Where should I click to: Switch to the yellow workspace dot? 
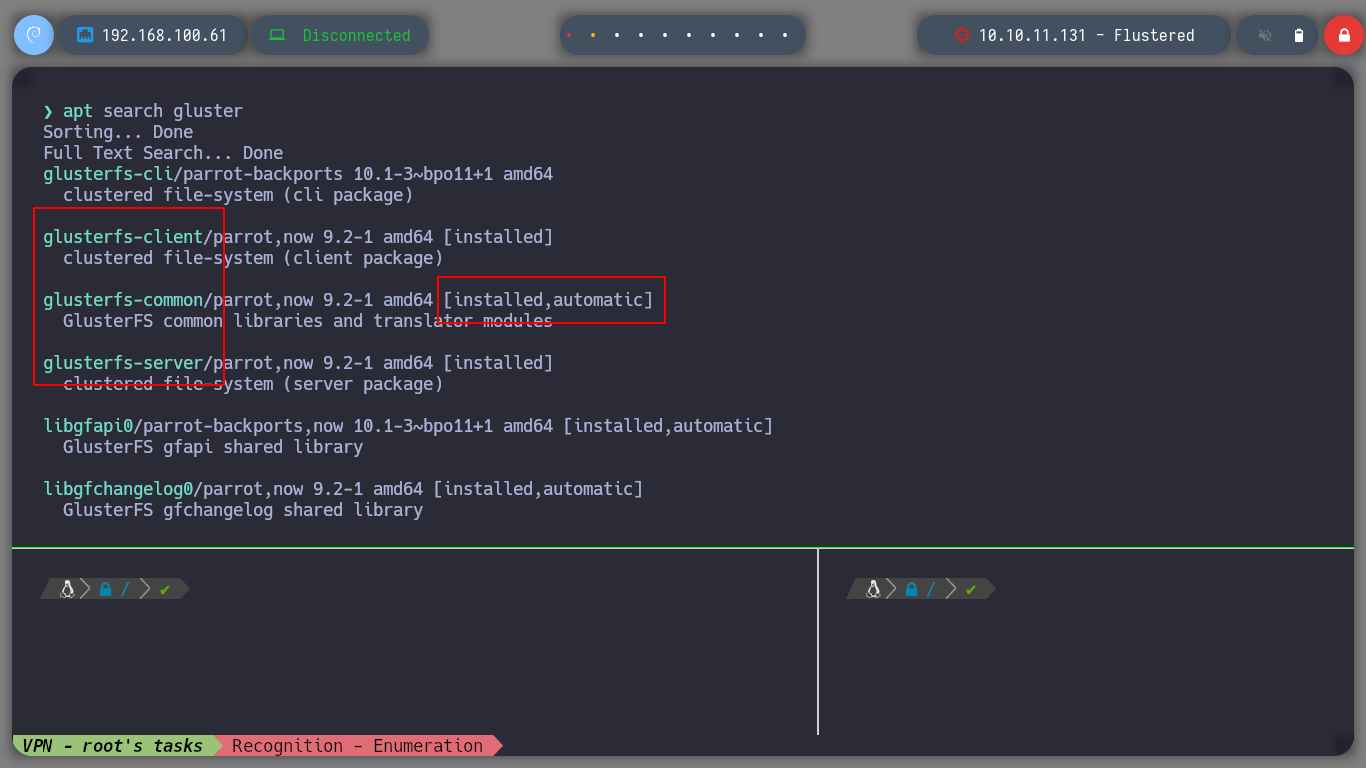(x=593, y=35)
